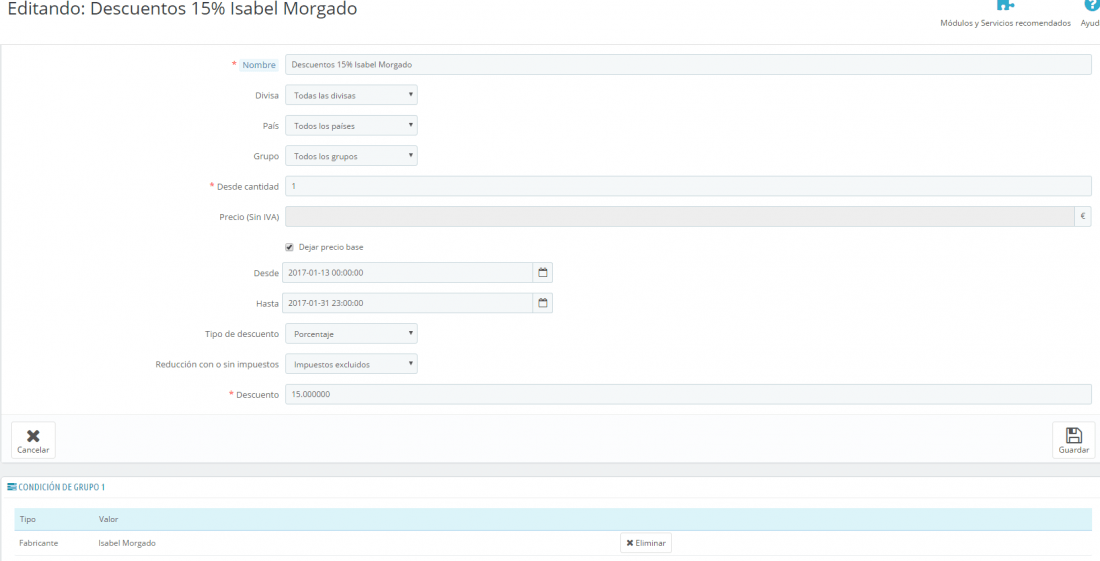Click the Precio (Sin IVA) field
The height and width of the screenshot is (561, 1100).
(679, 217)
